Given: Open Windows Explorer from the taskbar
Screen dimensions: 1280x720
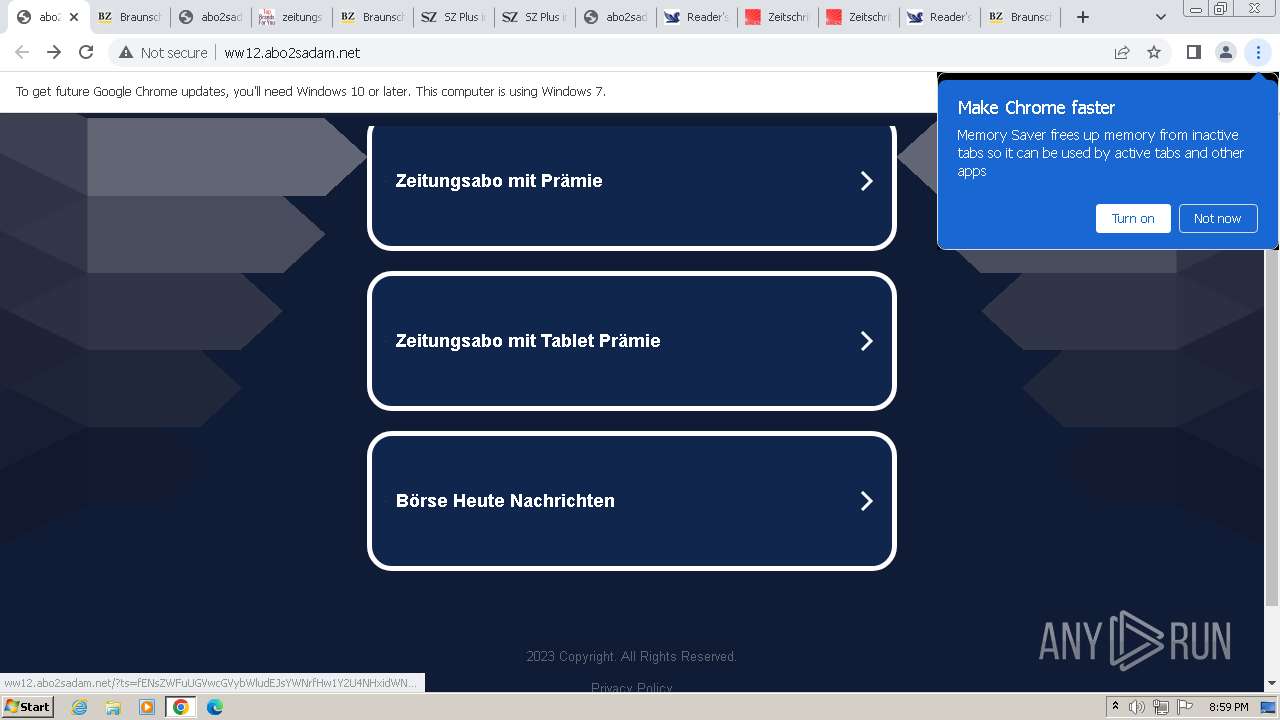Looking at the screenshot, I should coord(113,707).
